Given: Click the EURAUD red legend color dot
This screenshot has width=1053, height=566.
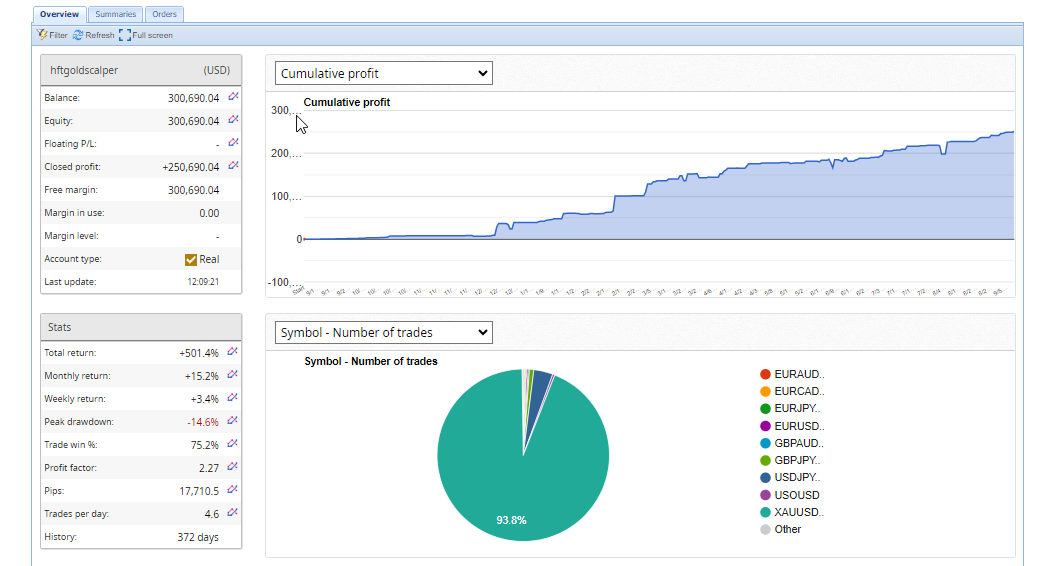Looking at the screenshot, I should pyautogui.click(x=765, y=374).
